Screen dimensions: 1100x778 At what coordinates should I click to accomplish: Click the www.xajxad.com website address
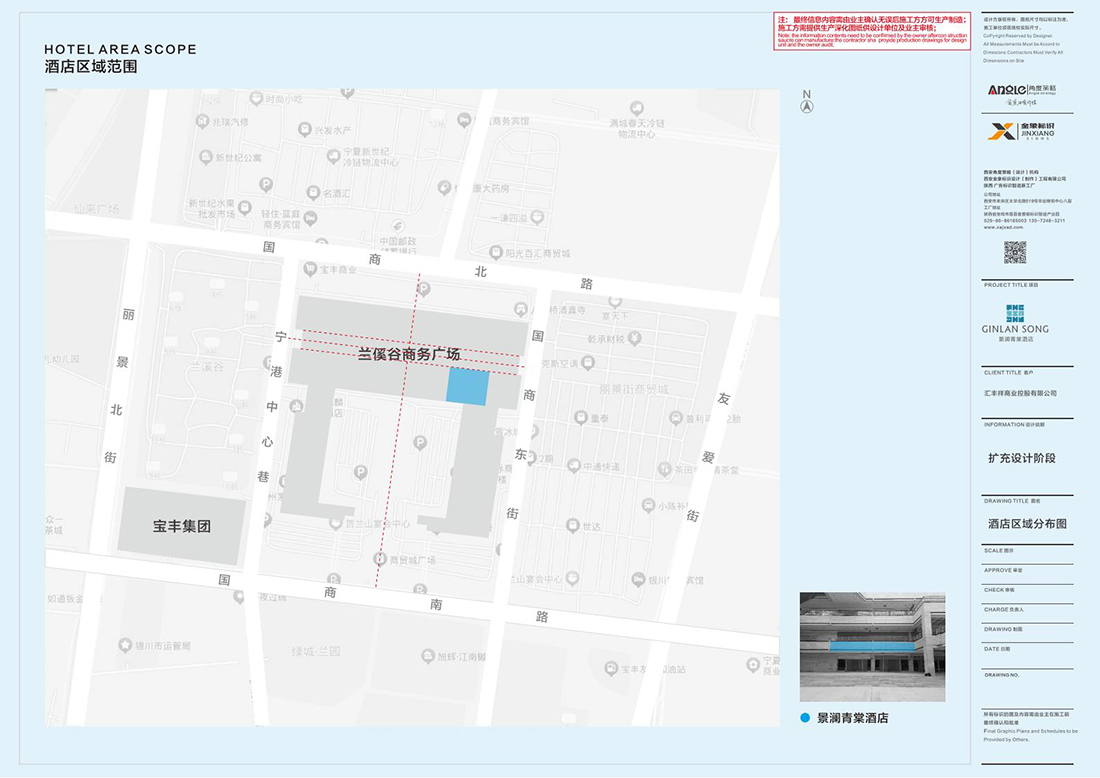click(x=1003, y=227)
